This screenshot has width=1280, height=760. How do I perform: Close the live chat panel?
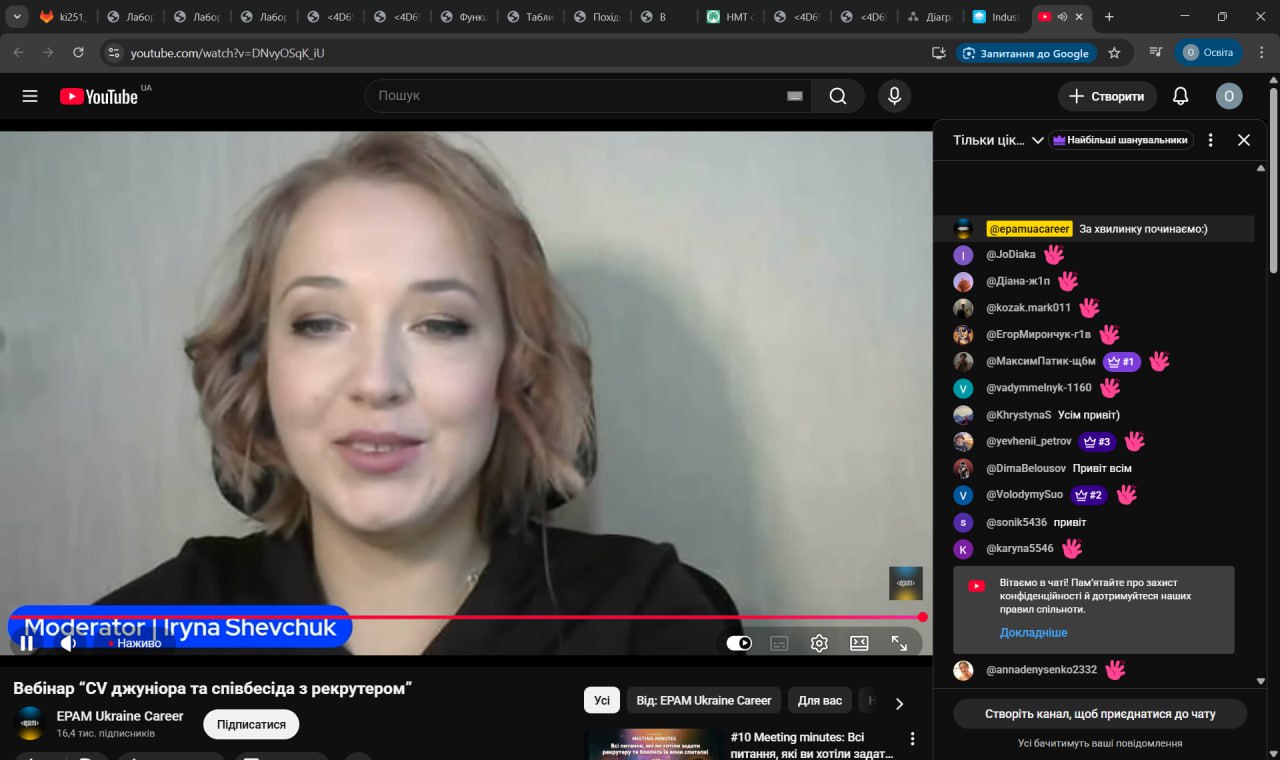coord(1244,140)
